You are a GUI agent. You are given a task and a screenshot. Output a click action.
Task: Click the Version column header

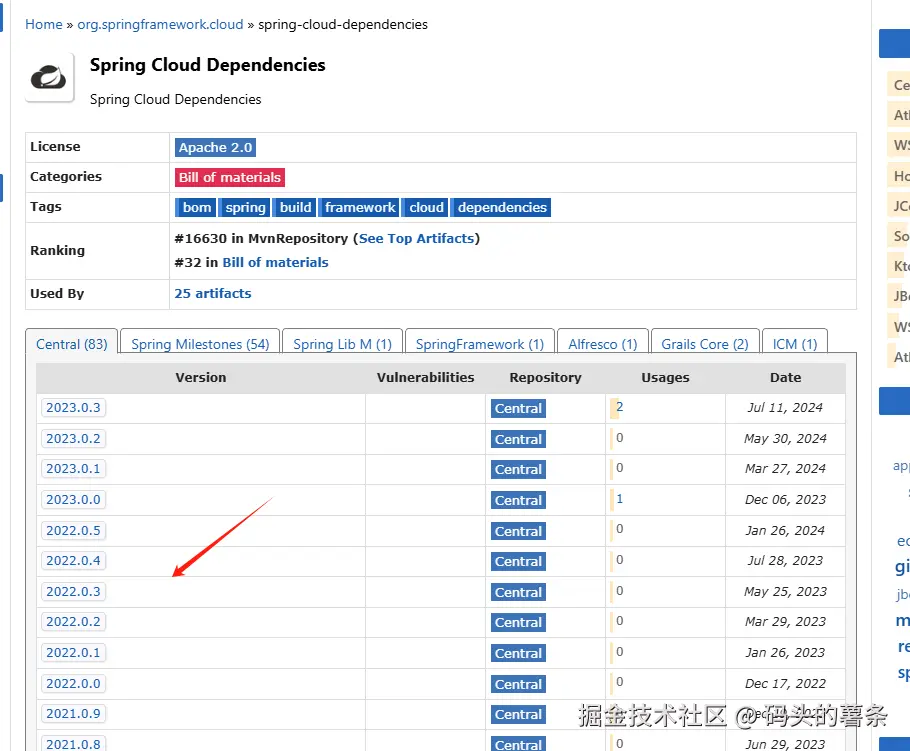pos(201,378)
